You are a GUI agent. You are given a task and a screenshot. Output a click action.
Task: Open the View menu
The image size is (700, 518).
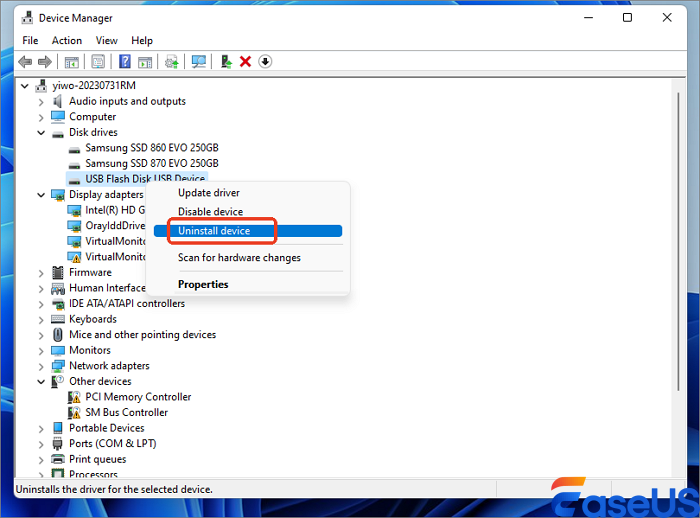pos(107,41)
